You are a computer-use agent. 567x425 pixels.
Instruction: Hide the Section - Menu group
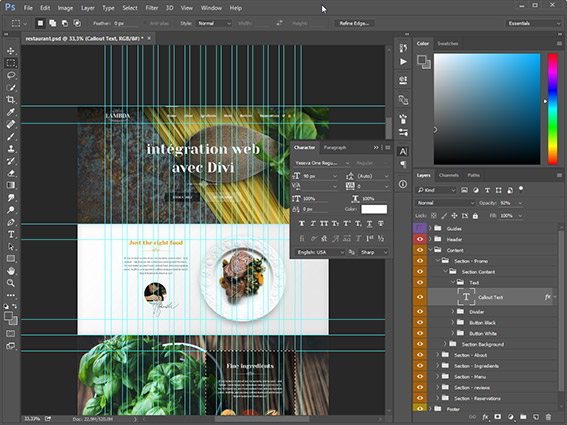point(420,377)
